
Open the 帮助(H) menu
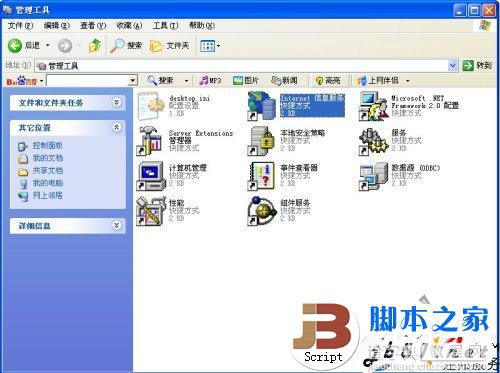(202, 25)
